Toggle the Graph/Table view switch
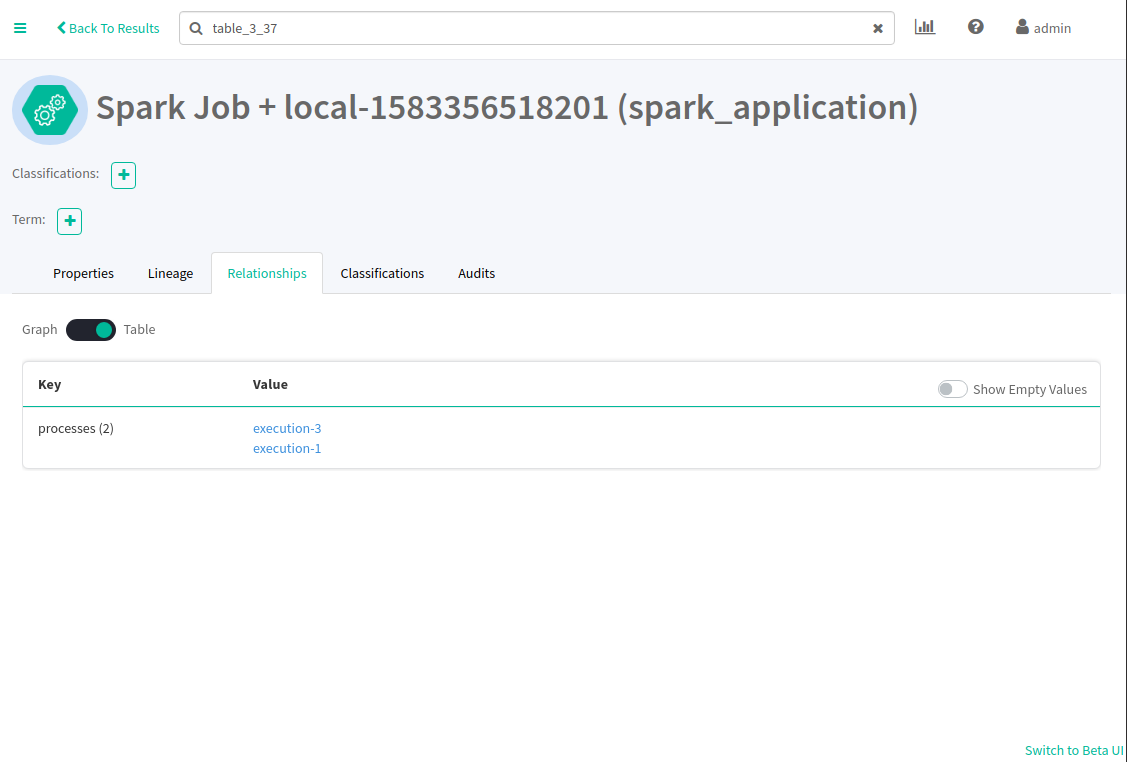The width and height of the screenshot is (1127, 762). 91,330
